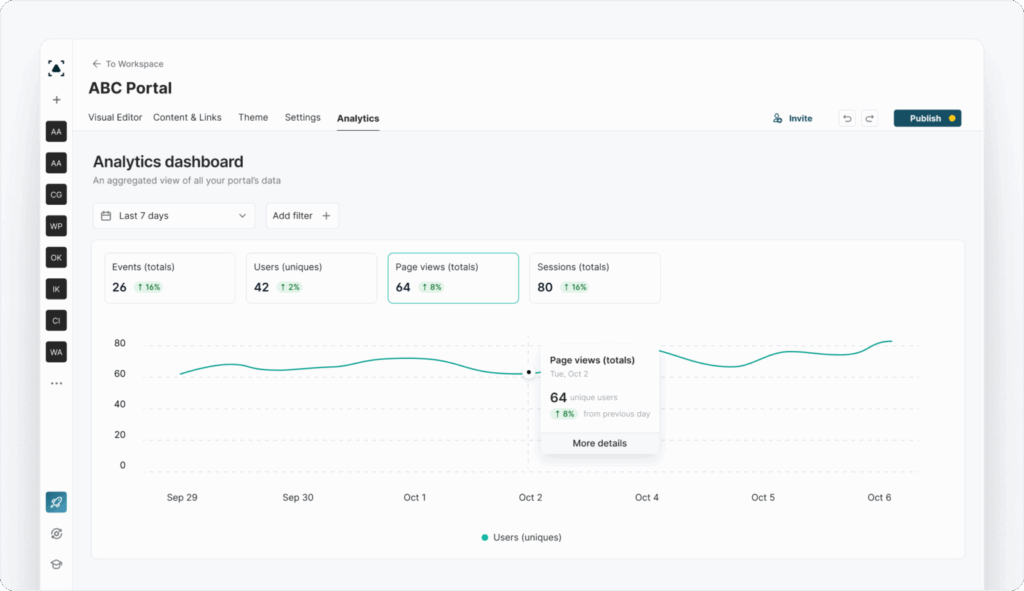Click the app logo icon in sidebar
This screenshot has height=591, width=1024.
click(56, 68)
